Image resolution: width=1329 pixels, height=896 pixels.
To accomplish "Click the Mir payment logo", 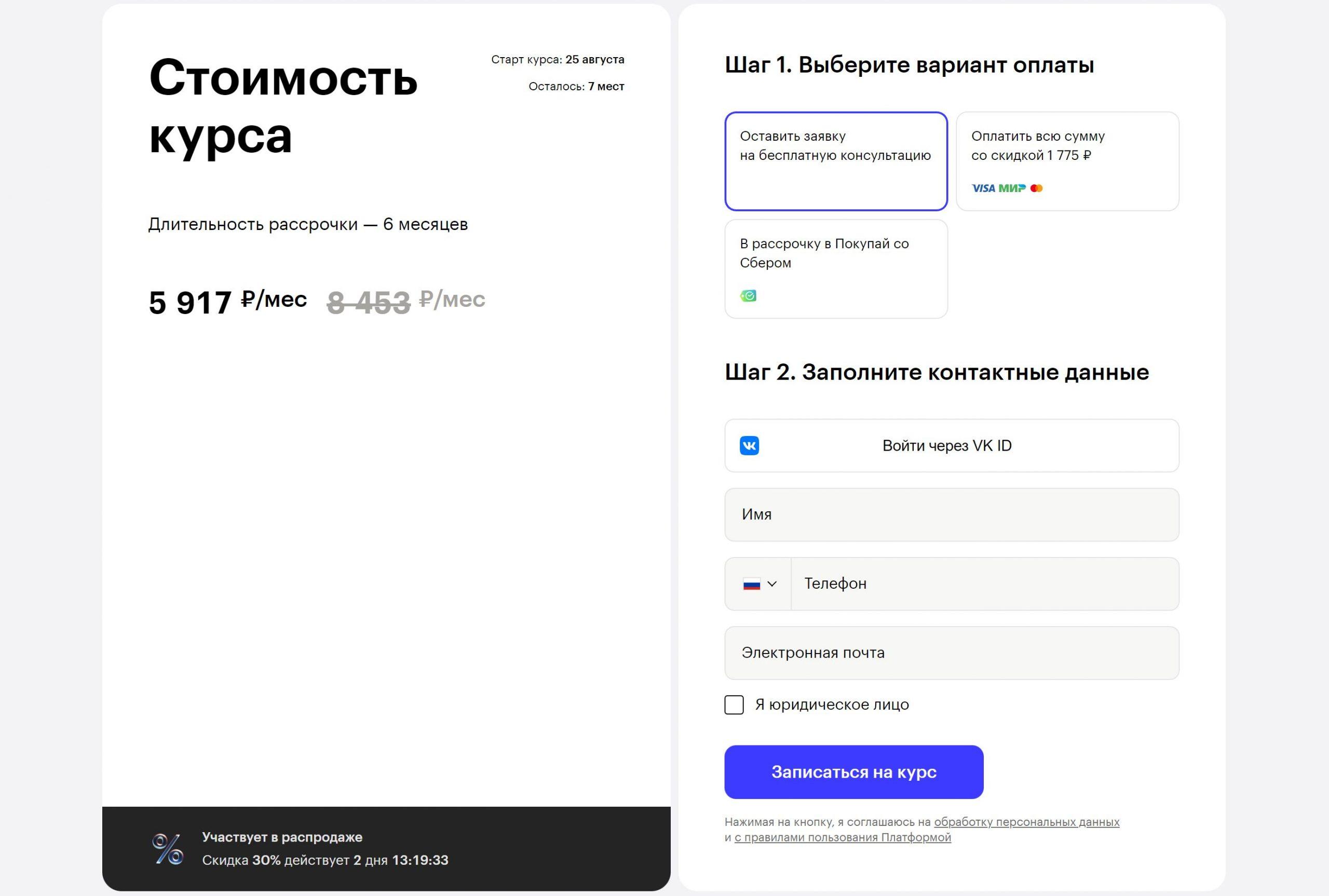I will click(x=1012, y=188).
